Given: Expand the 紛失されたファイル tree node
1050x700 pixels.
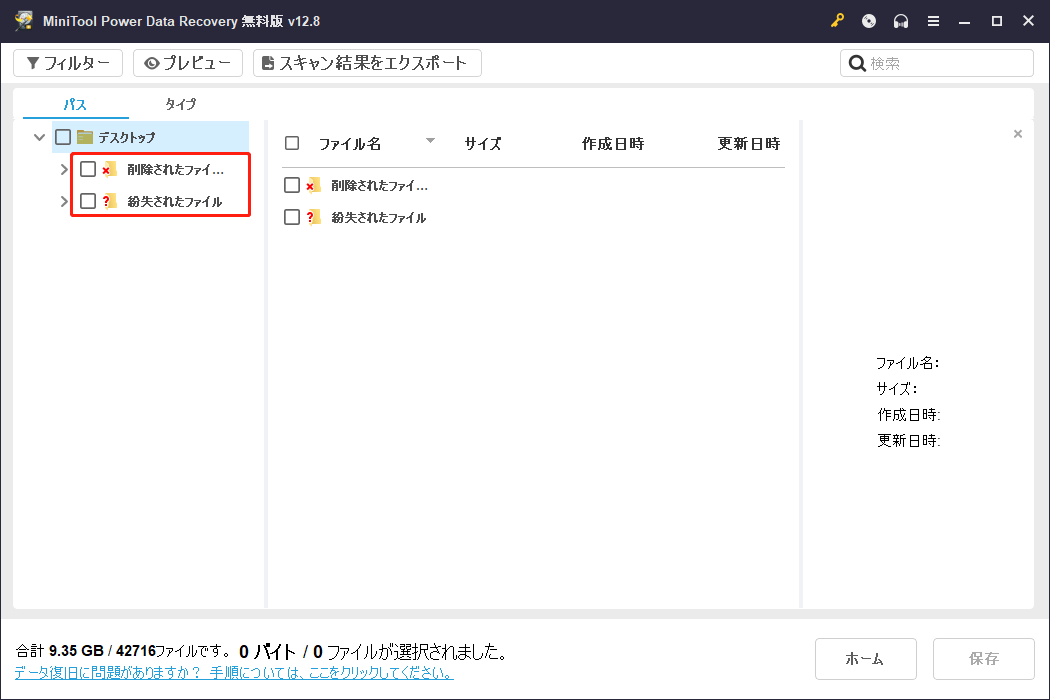Looking at the screenshot, I should point(64,201).
